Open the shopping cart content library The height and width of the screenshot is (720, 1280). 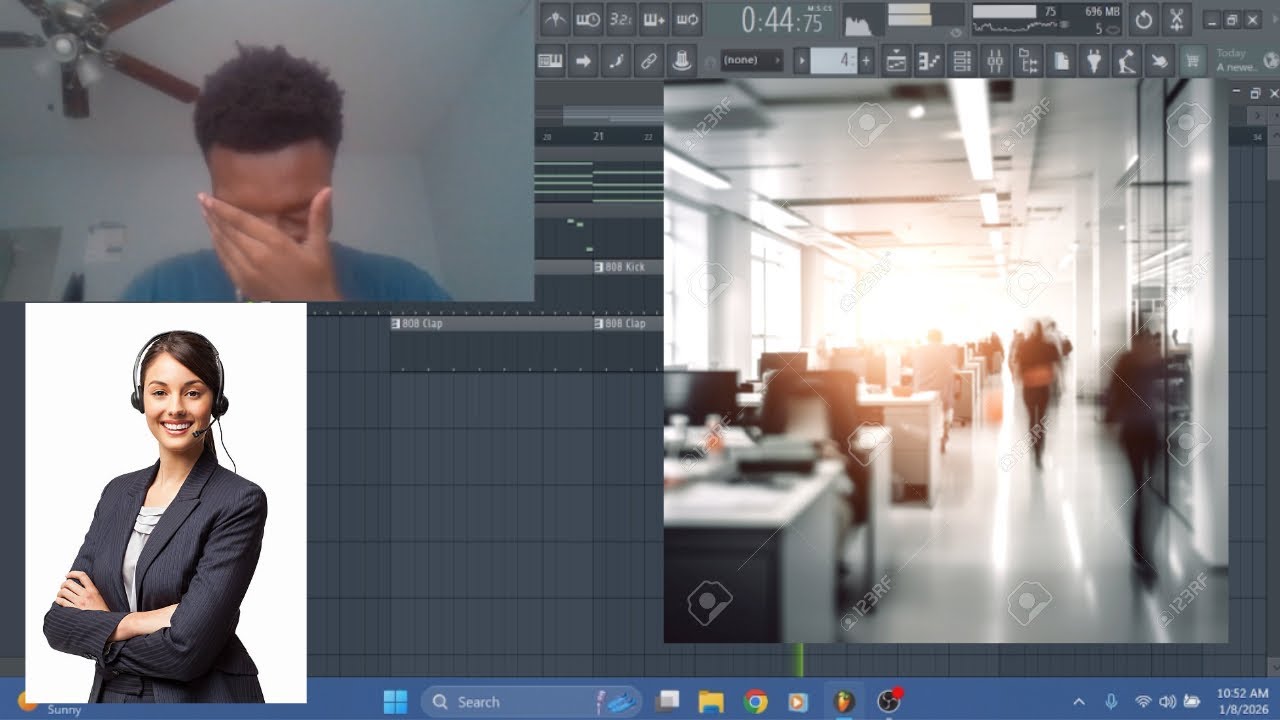coord(1193,61)
